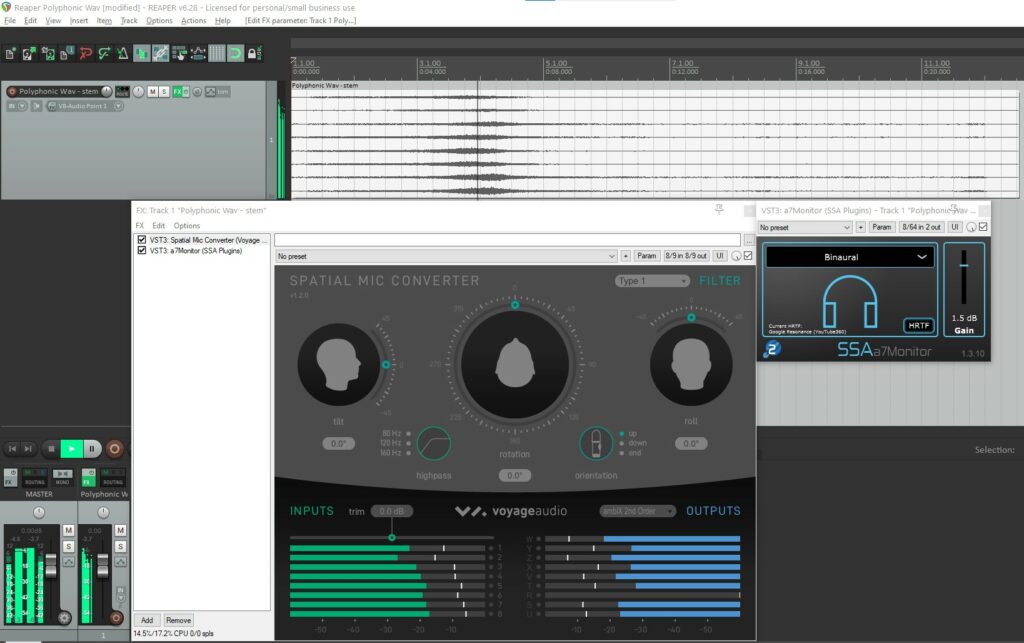The width and height of the screenshot is (1024, 643).
Task: Mute the MASTER channel in mixer
Action: (x=69, y=530)
